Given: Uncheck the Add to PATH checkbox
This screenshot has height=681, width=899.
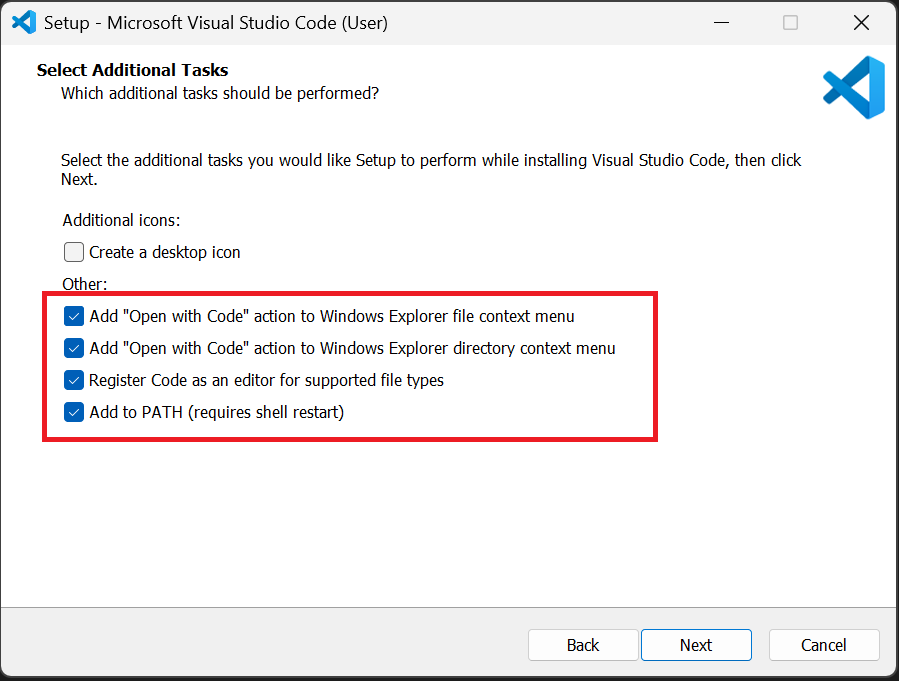Looking at the screenshot, I should pyautogui.click(x=73, y=412).
